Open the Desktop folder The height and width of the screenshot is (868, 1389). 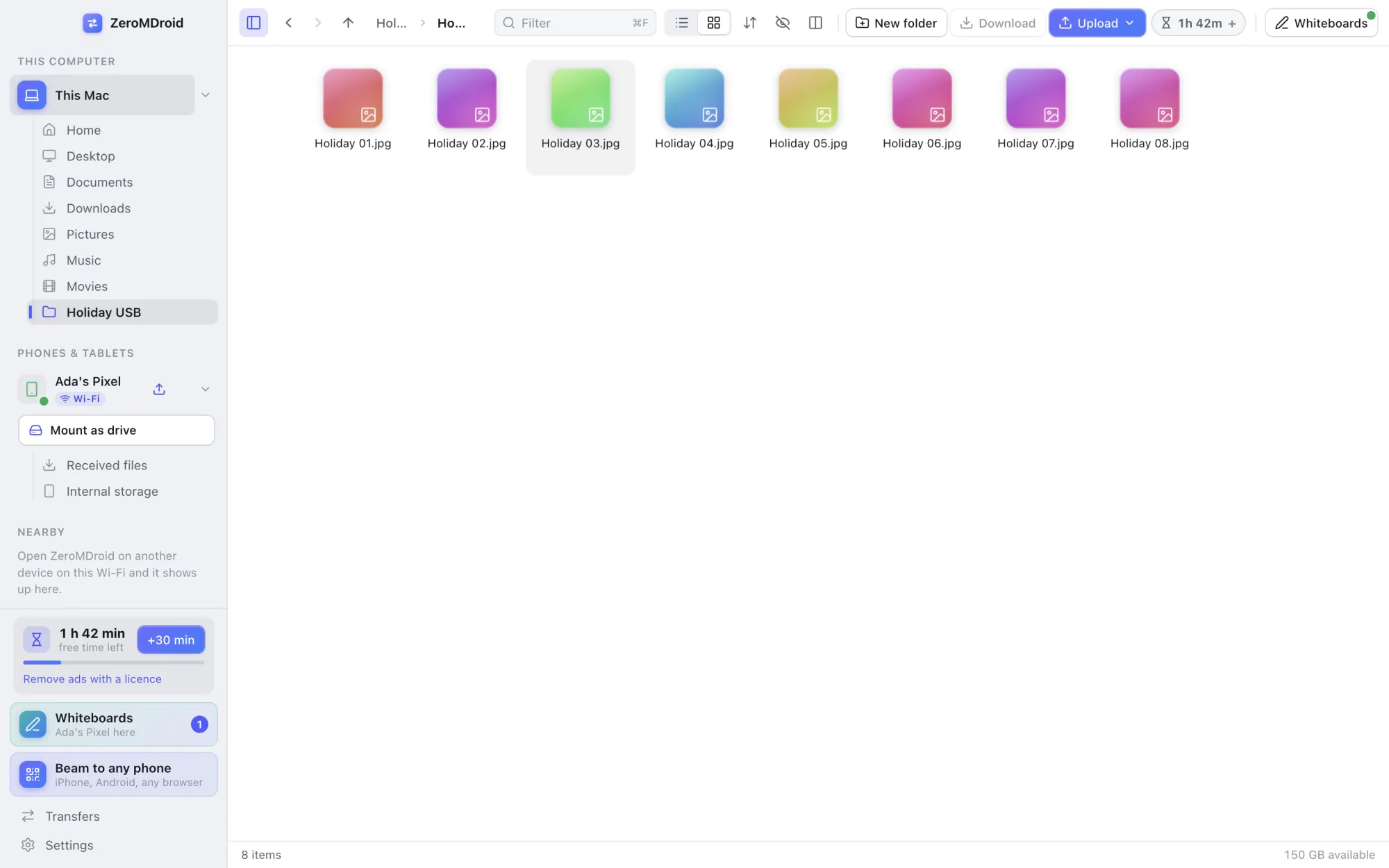point(124,156)
